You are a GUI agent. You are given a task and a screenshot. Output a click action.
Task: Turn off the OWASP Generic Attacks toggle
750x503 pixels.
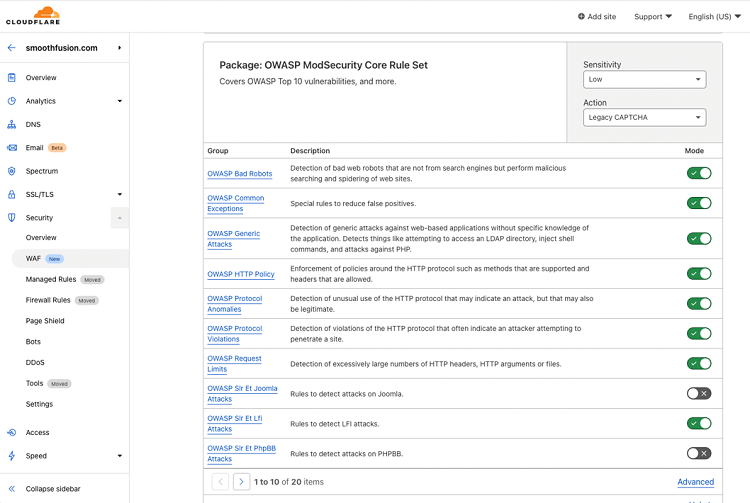click(699, 239)
